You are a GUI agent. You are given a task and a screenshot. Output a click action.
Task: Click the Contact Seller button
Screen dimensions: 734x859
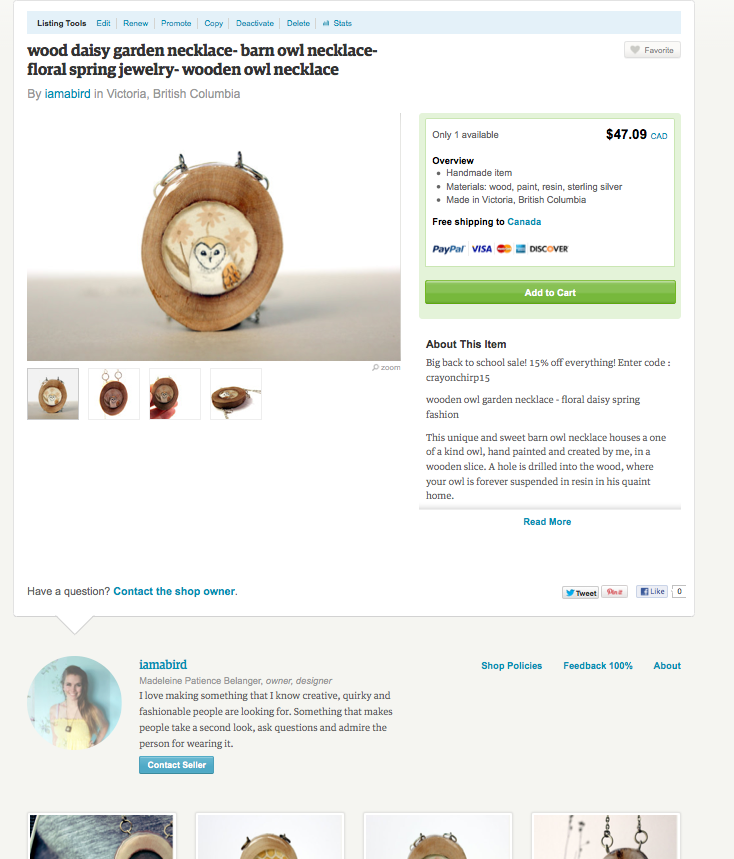point(176,765)
